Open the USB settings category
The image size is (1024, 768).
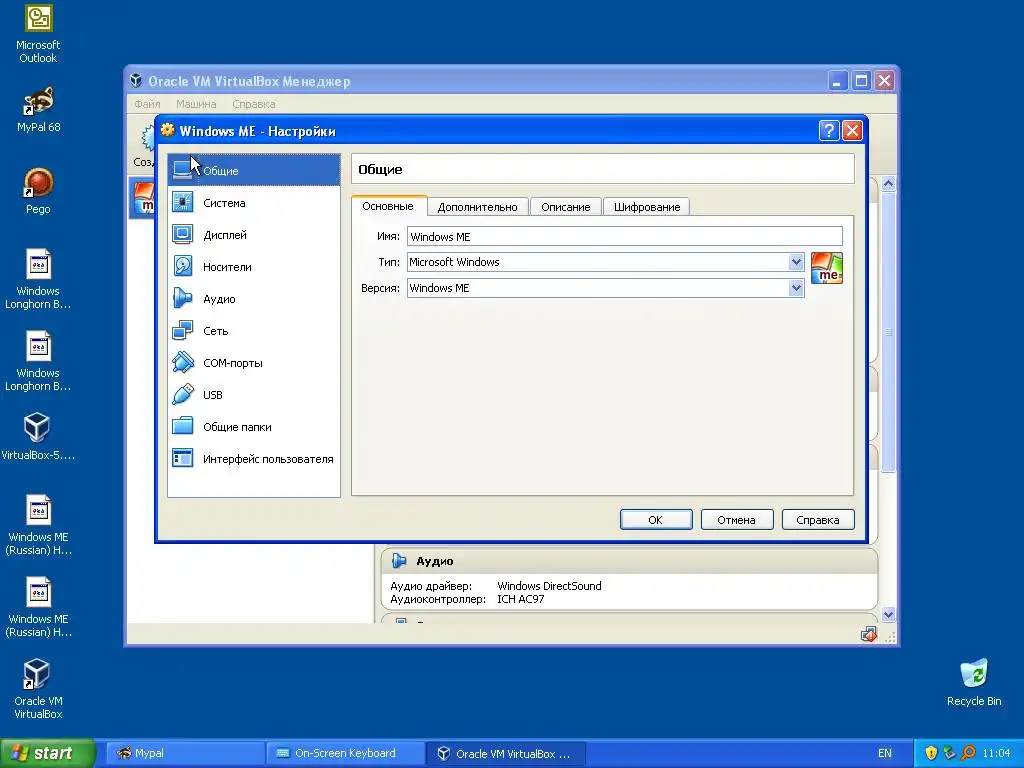coord(253,394)
